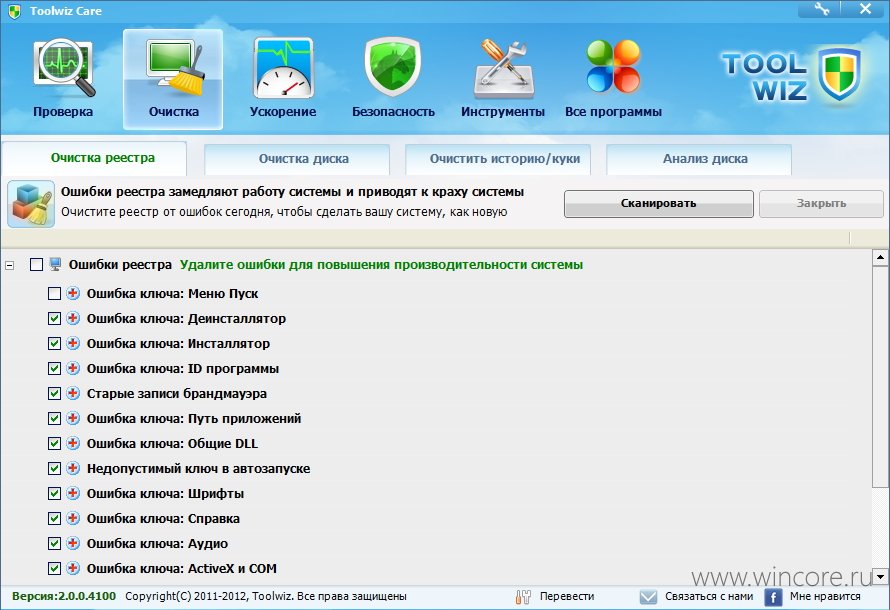Click red cross icon of Старые записи брандмауэра
This screenshot has width=890, height=610.
[x=73, y=393]
